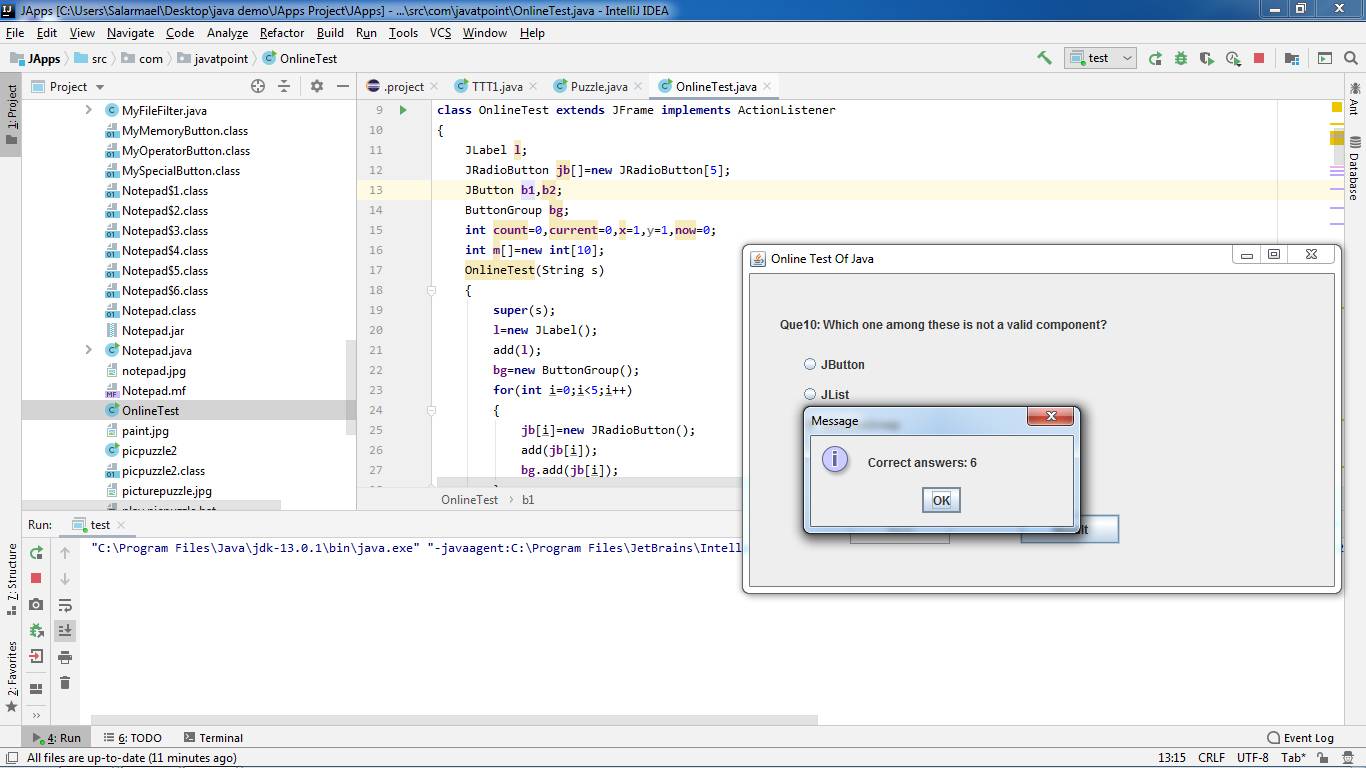This screenshot has height=768, width=1366.
Task: Click the b1 breadcrumb below the editor
Action: click(x=528, y=500)
